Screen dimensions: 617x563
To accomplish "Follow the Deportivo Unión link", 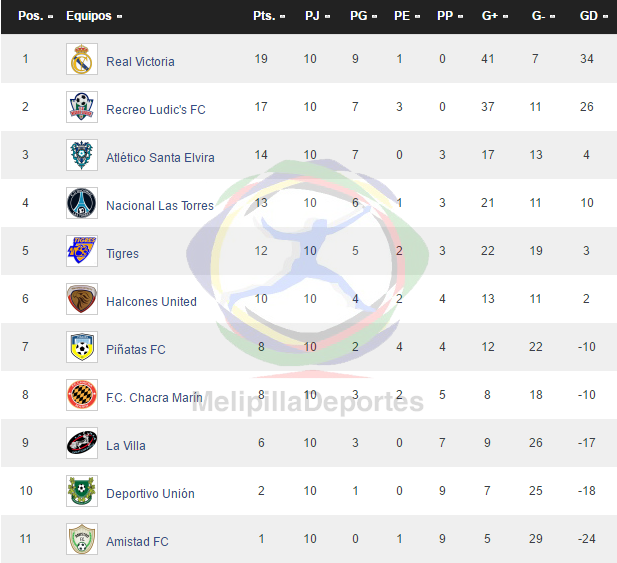I will click(150, 494).
